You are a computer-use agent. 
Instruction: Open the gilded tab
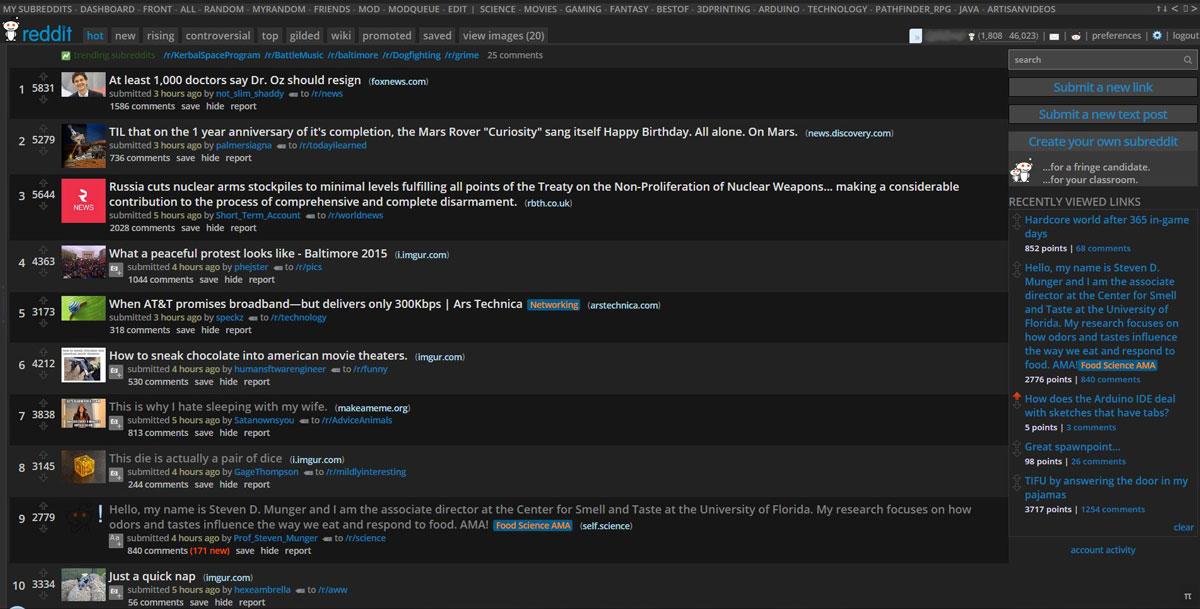[305, 36]
